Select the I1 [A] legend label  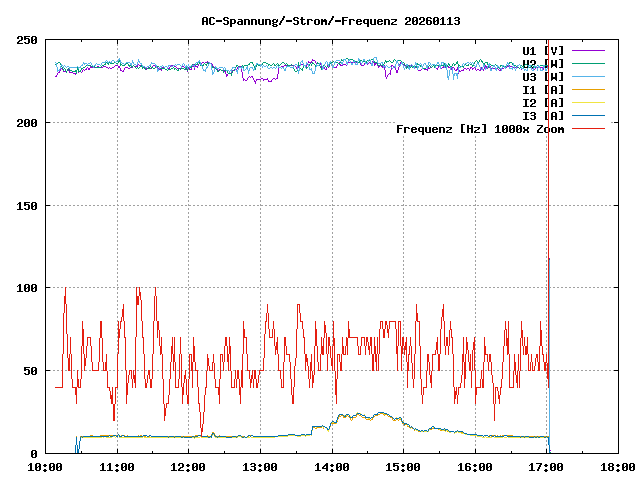[543, 89]
